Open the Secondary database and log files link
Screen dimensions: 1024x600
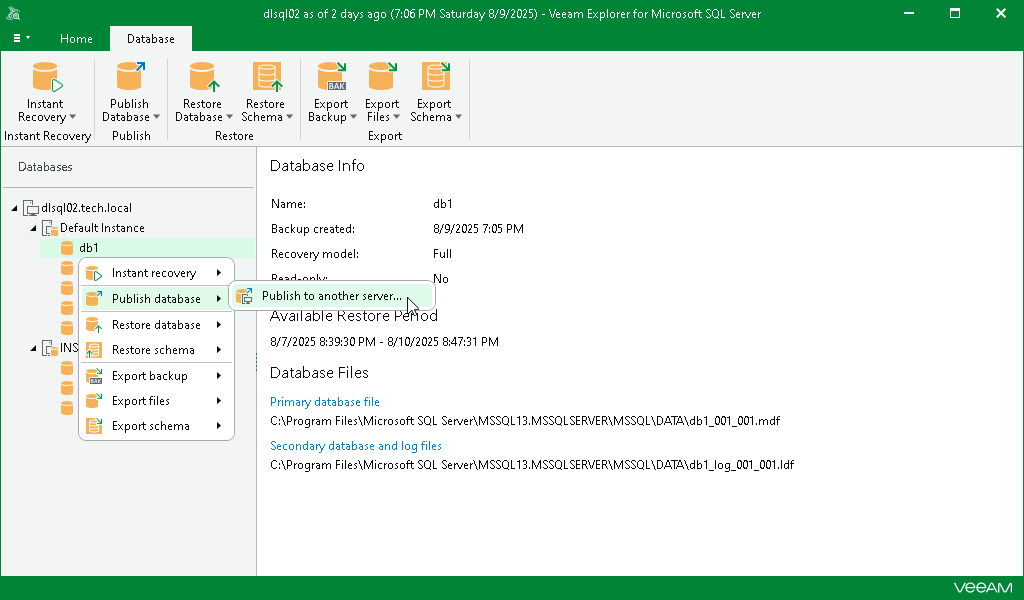coord(356,446)
